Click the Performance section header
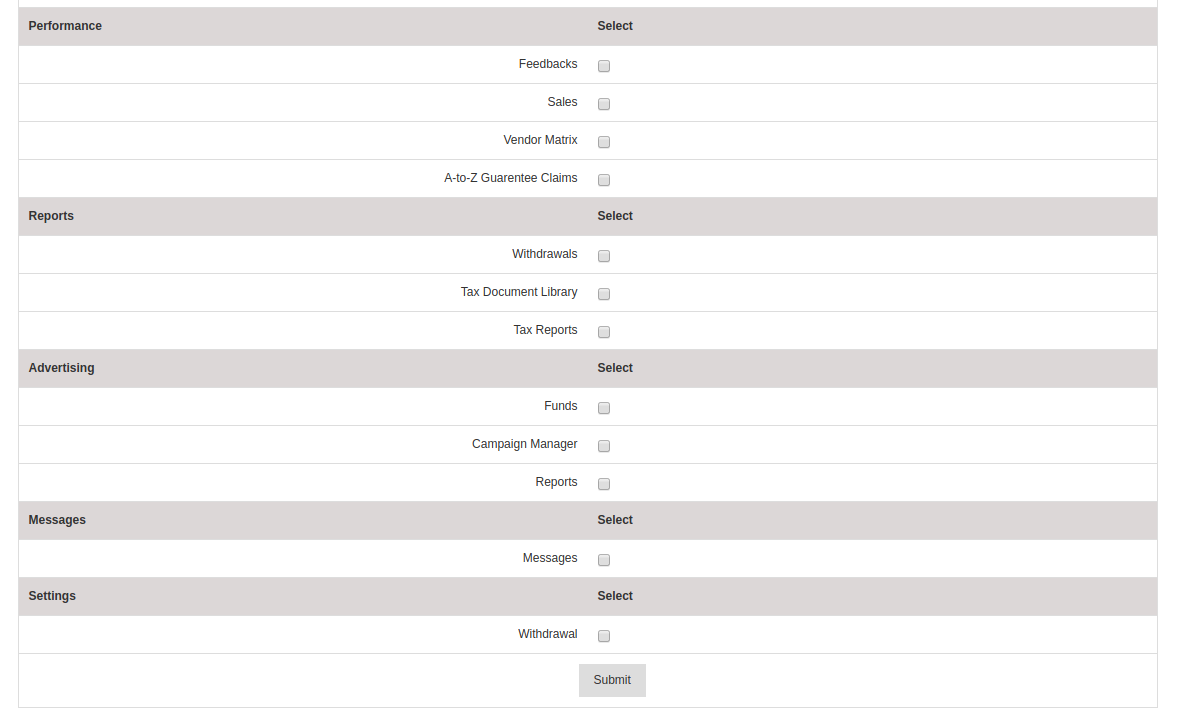 coord(65,26)
